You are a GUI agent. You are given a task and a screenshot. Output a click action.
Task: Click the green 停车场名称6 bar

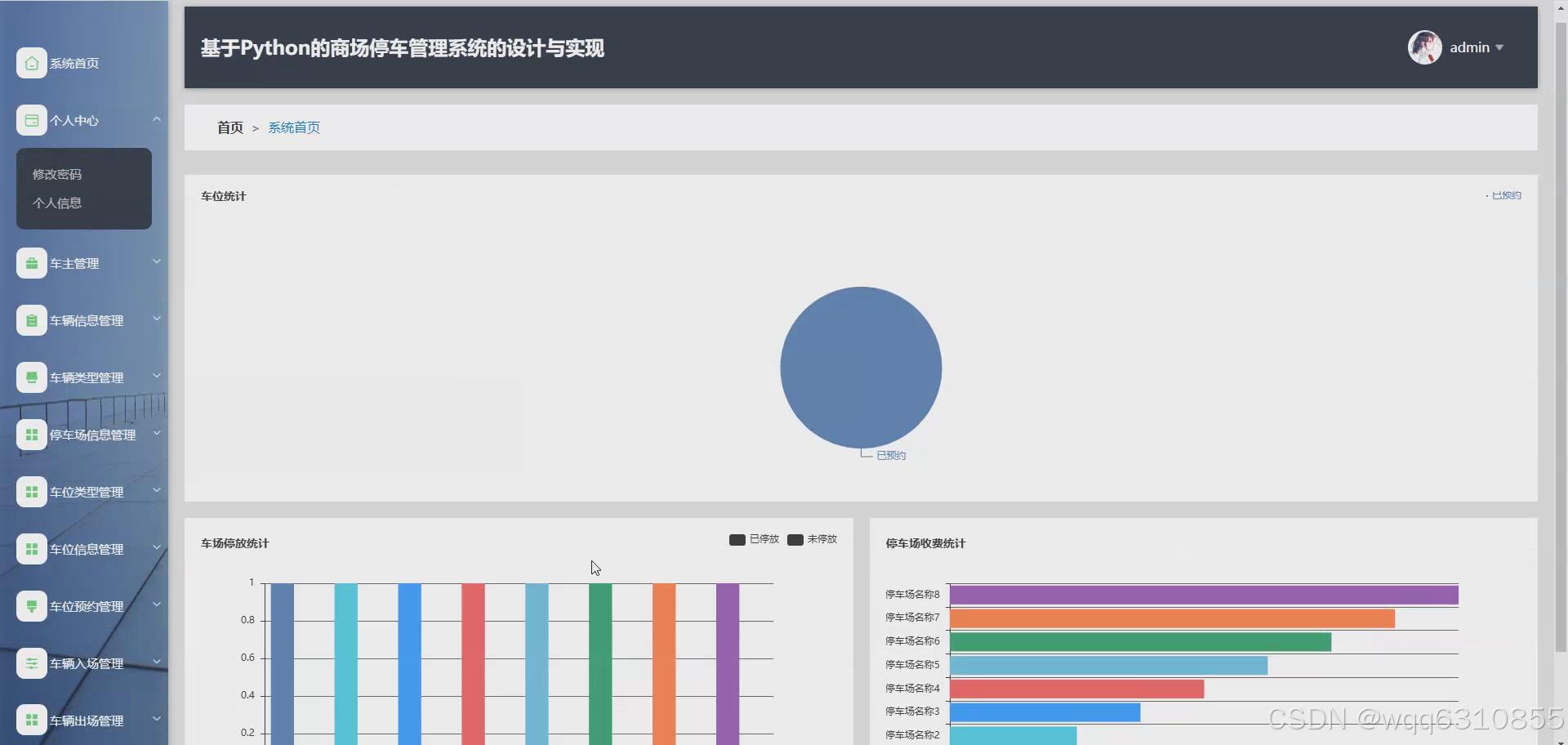pos(1140,642)
